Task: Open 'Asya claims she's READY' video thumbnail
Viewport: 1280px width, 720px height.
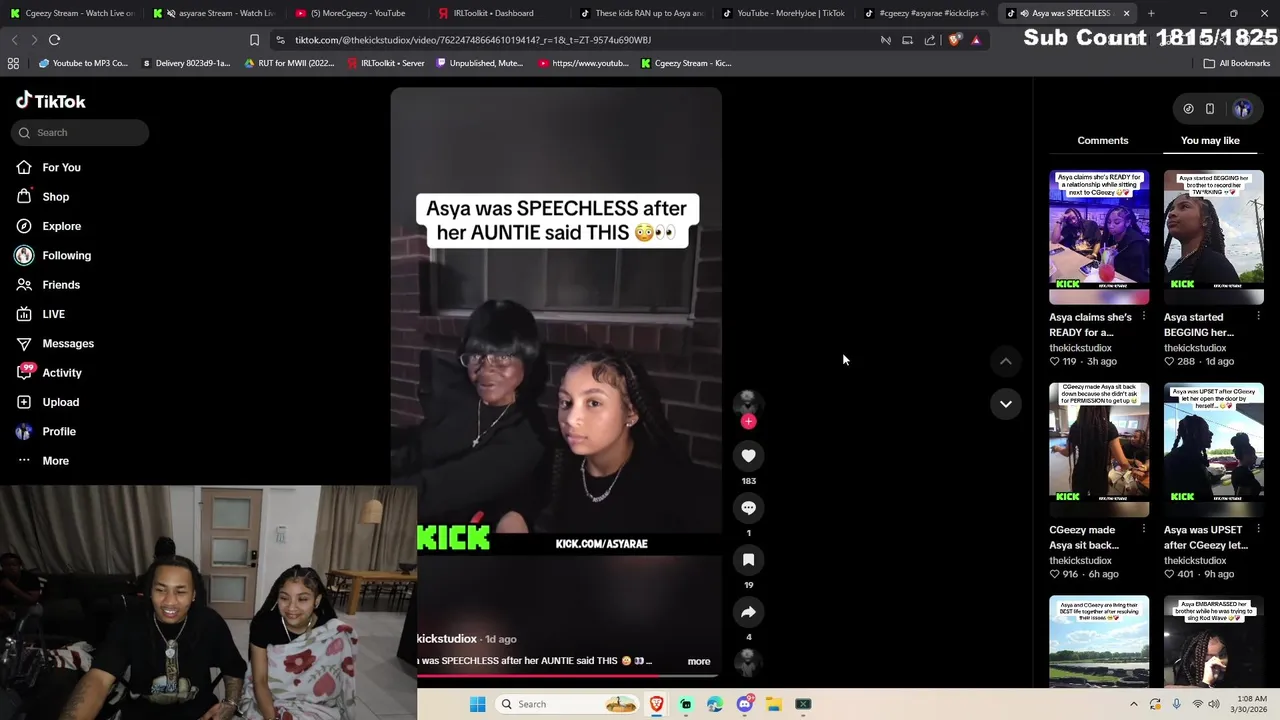Action: (x=1099, y=237)
